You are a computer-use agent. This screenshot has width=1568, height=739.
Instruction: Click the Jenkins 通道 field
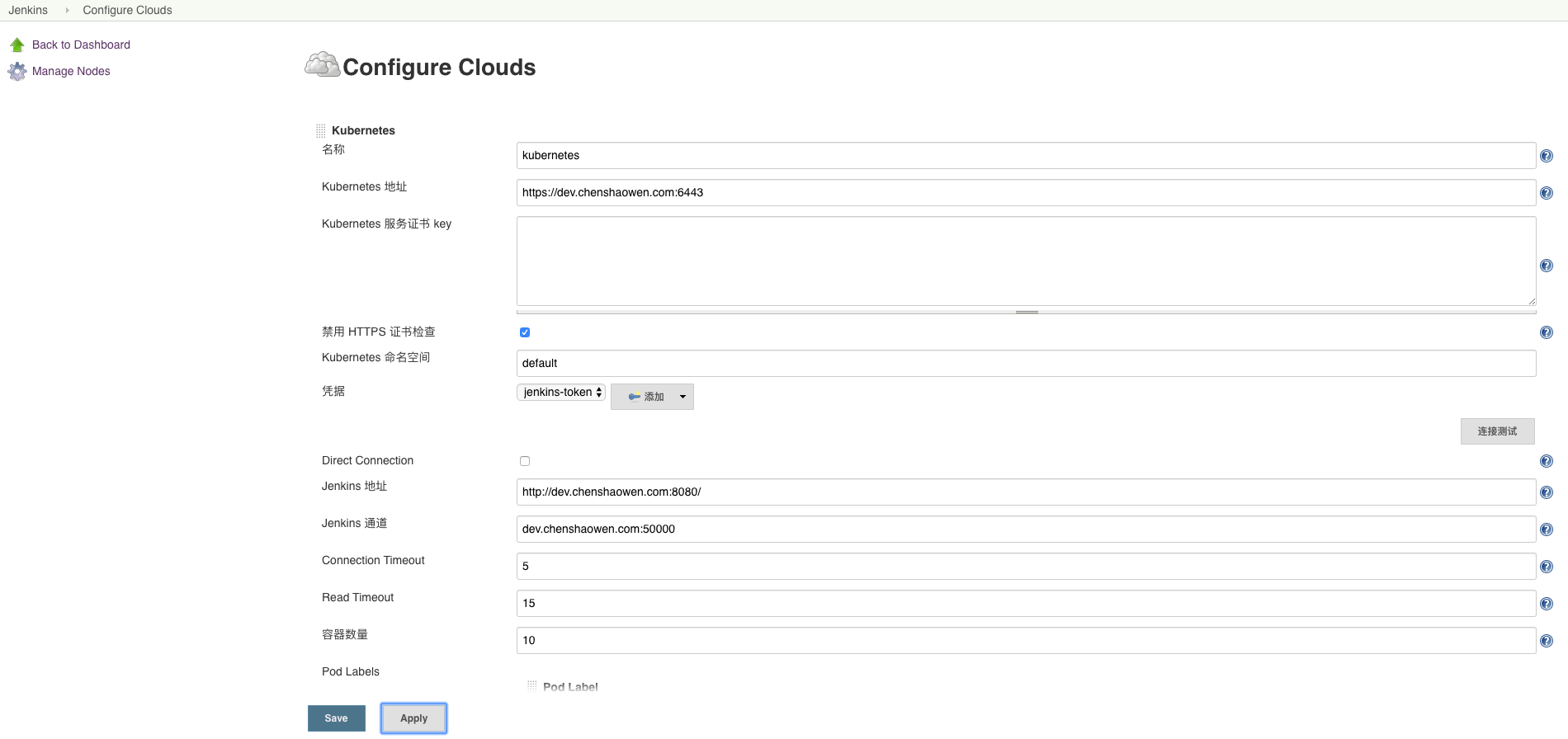(1026, 530)
